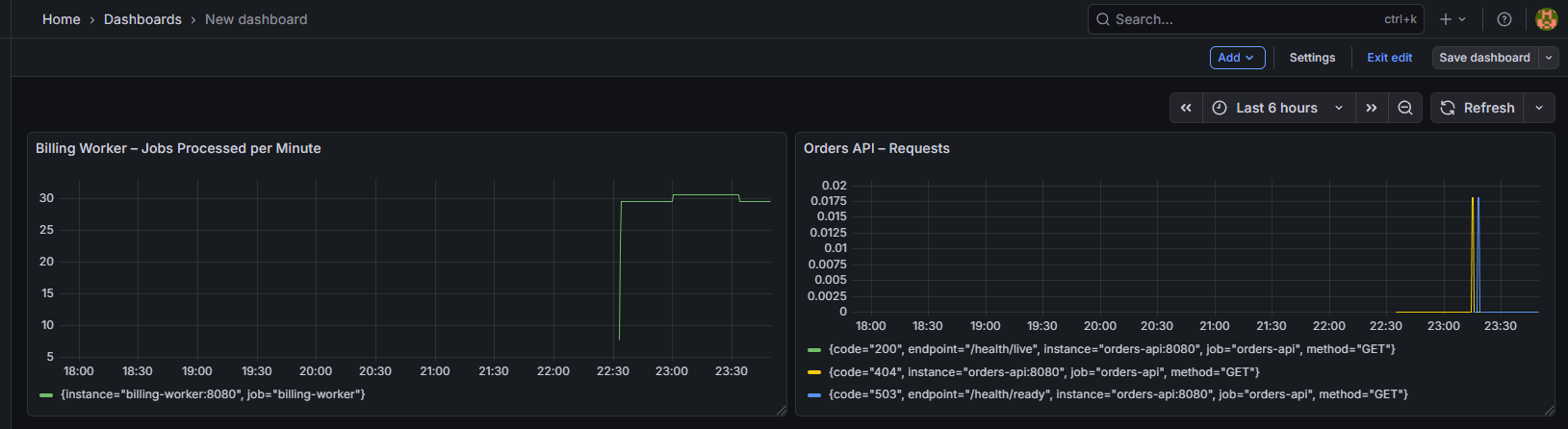Go to Home breadcrumb
The image size is (1568, 429).
pyautogui.click(x=62, y=19)
